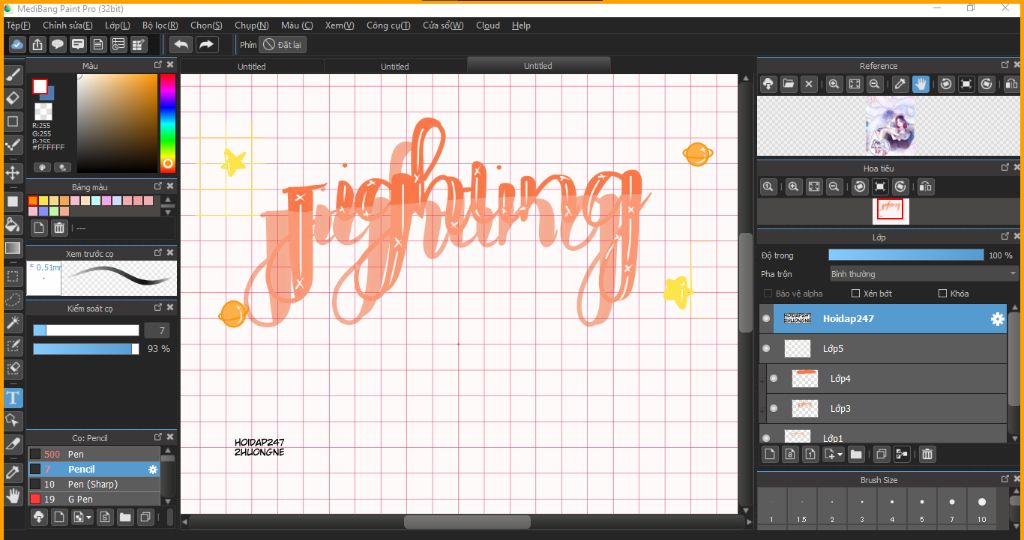The image size is (1024, 540).
Task: Click the speech bubble icon in toolbar
Action: pos(57,44)
